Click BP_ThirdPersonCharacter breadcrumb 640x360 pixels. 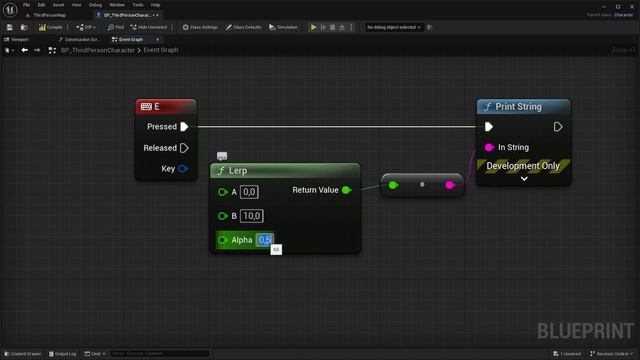click(98, 50)
